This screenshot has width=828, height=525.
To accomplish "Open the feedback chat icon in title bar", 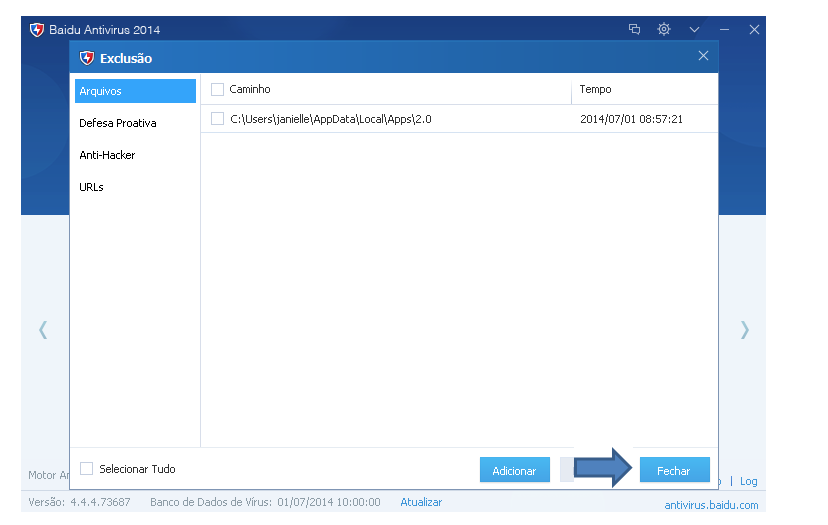I will [x=634, y=29].
